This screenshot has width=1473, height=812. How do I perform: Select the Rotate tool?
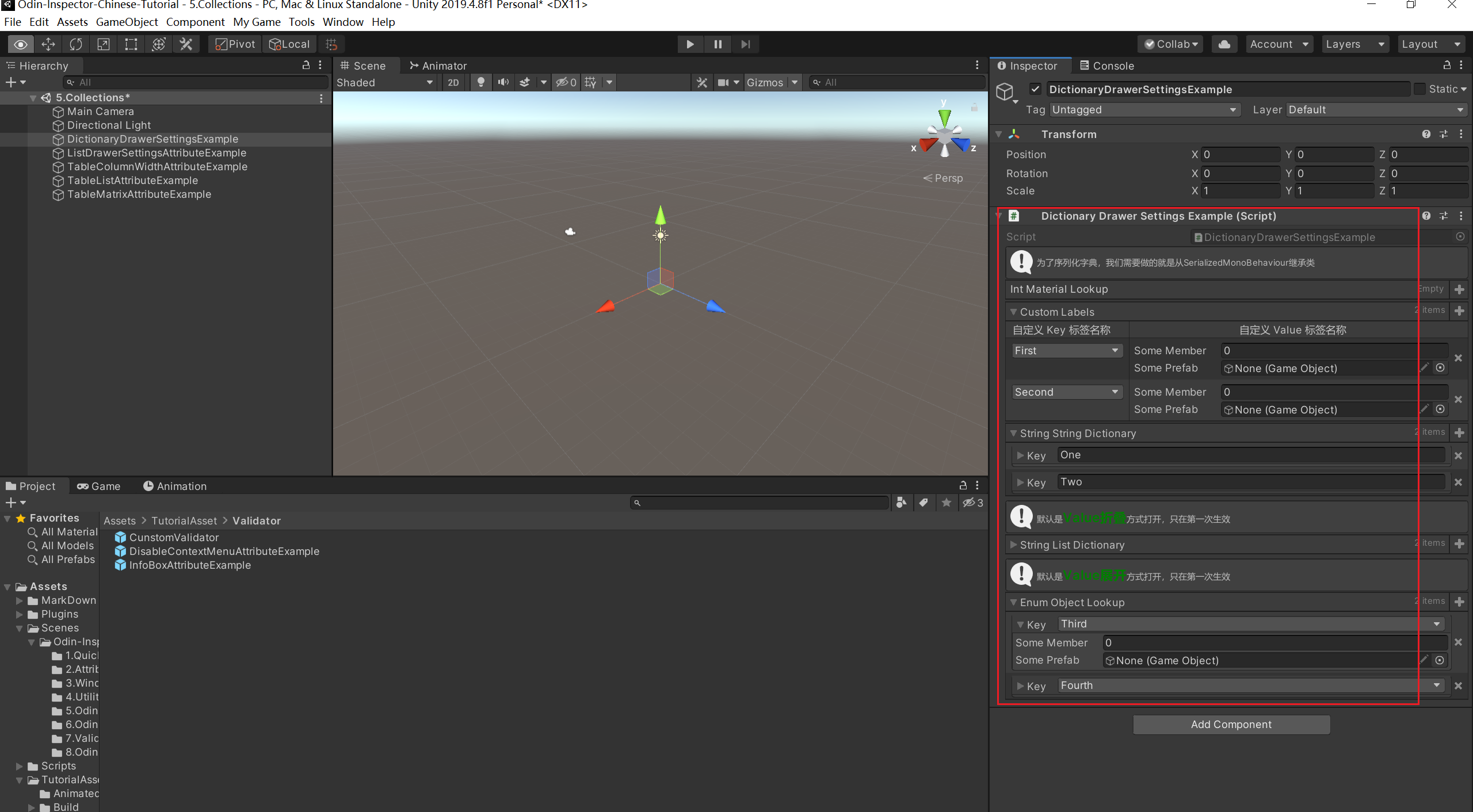76,44
